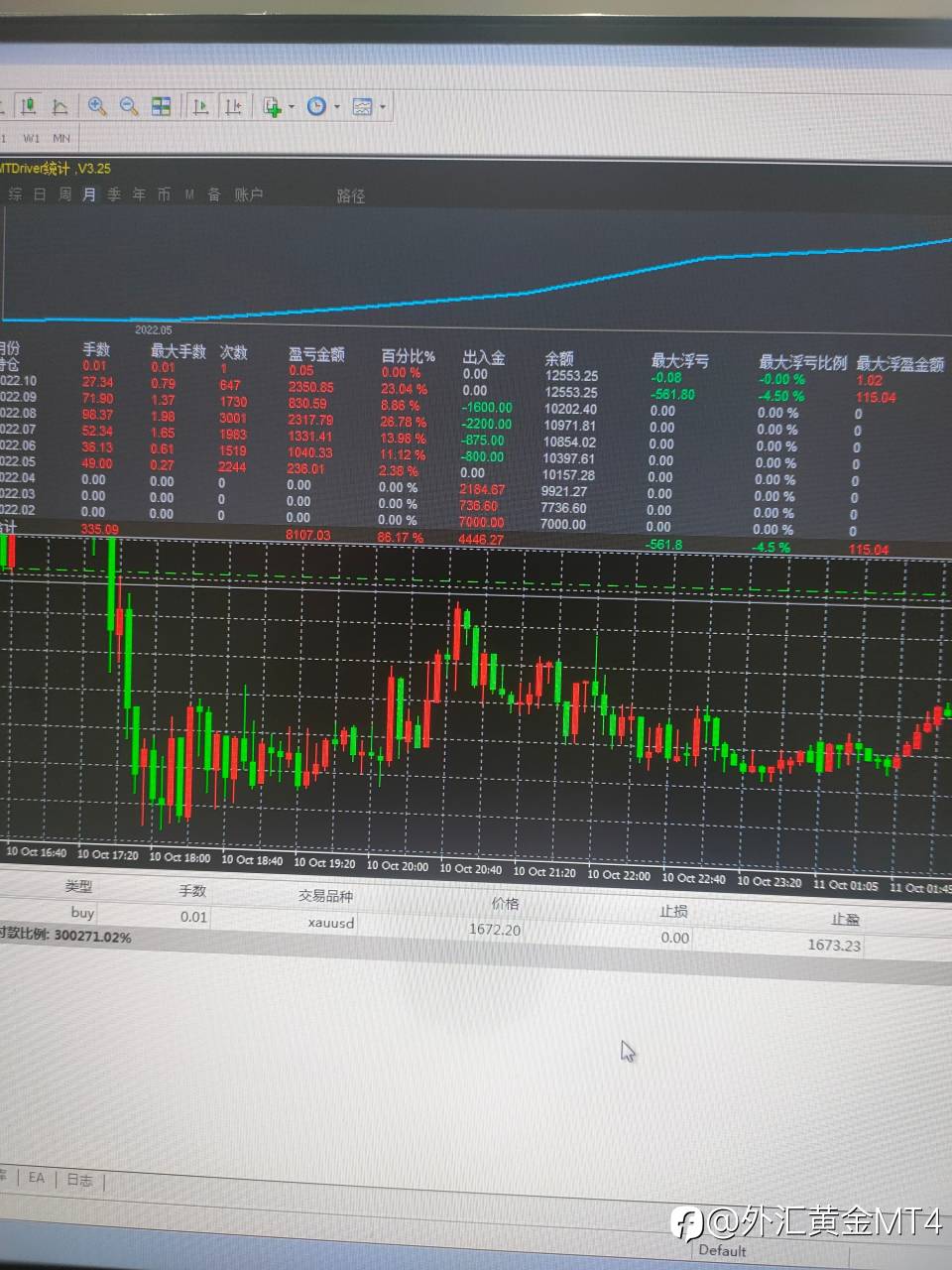952x1270 pixels.
Task: Zoom out of the chart
Action: tap(129, 106)
